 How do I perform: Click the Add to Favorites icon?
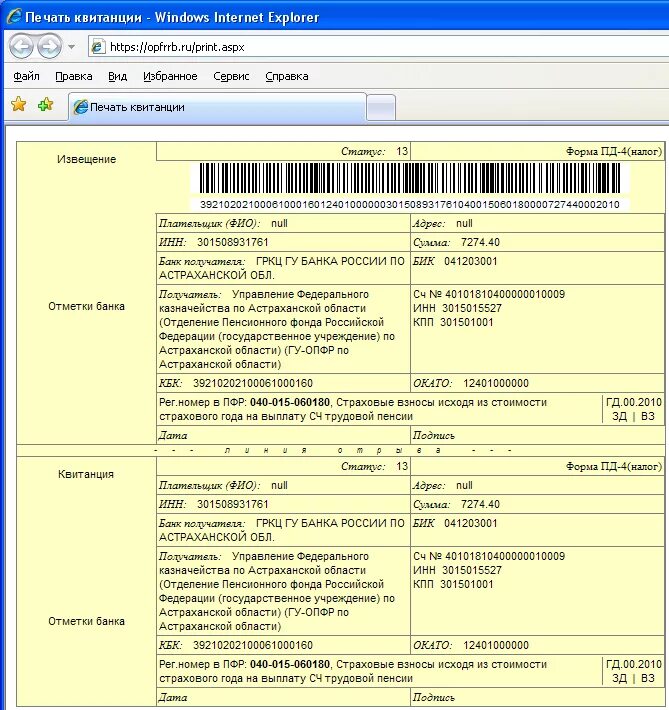pyautogui.click(x=46, y=105)
